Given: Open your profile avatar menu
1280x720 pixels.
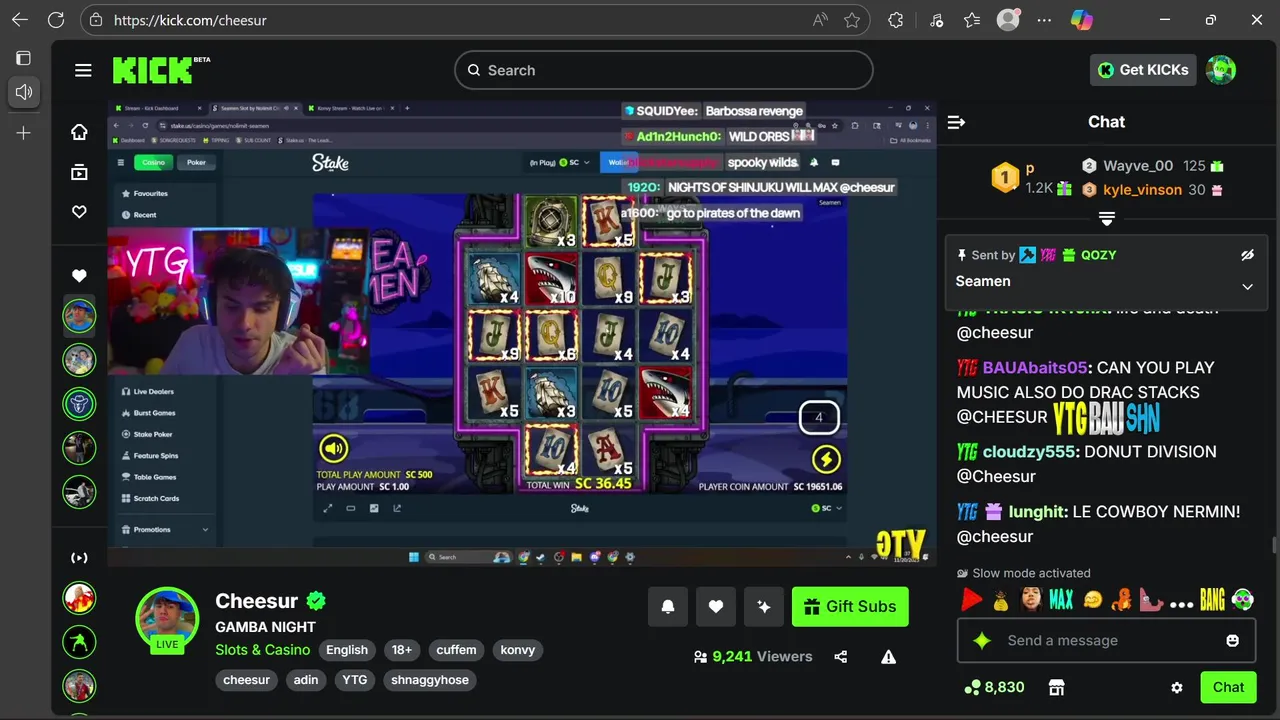Looking at the screenshot, I should coord(1221,70).
